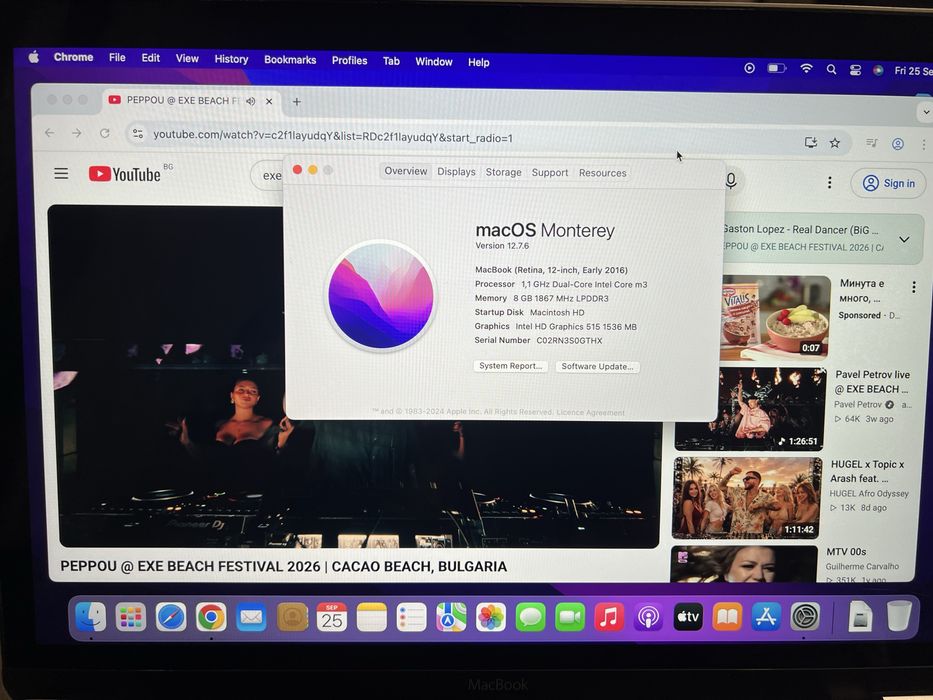Open the Help menu
The image size is (933, 700).
[x=478, y=62]
